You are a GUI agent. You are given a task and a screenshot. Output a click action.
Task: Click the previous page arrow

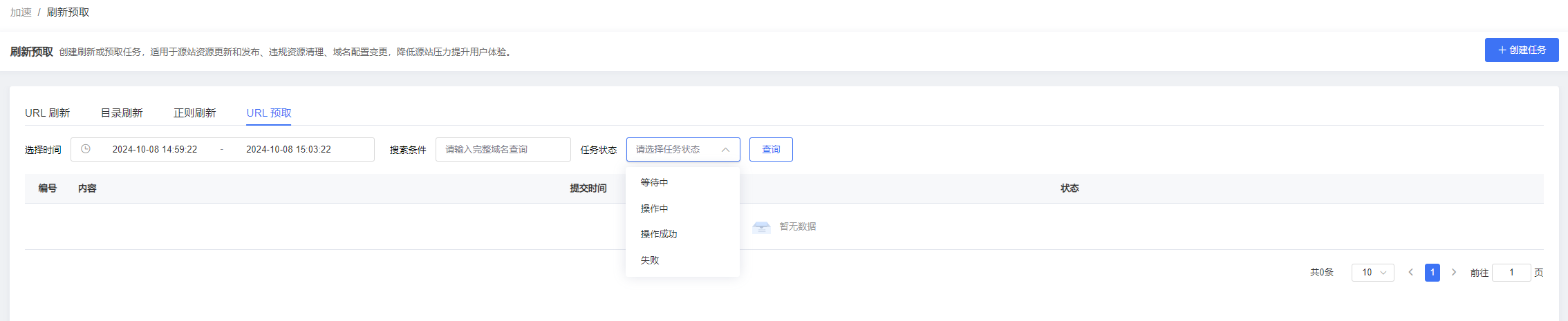(x=1411, y=273)
